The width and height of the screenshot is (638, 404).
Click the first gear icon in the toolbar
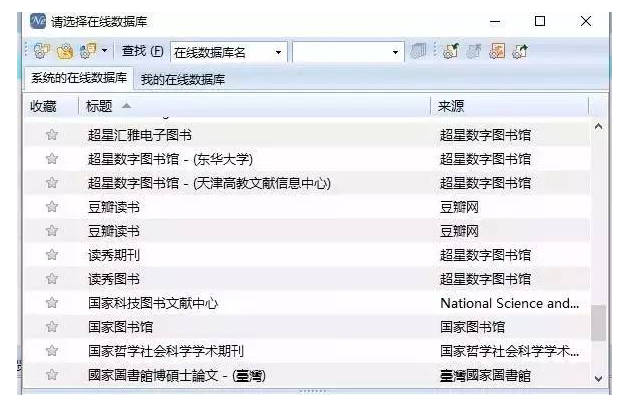(41, 51)
